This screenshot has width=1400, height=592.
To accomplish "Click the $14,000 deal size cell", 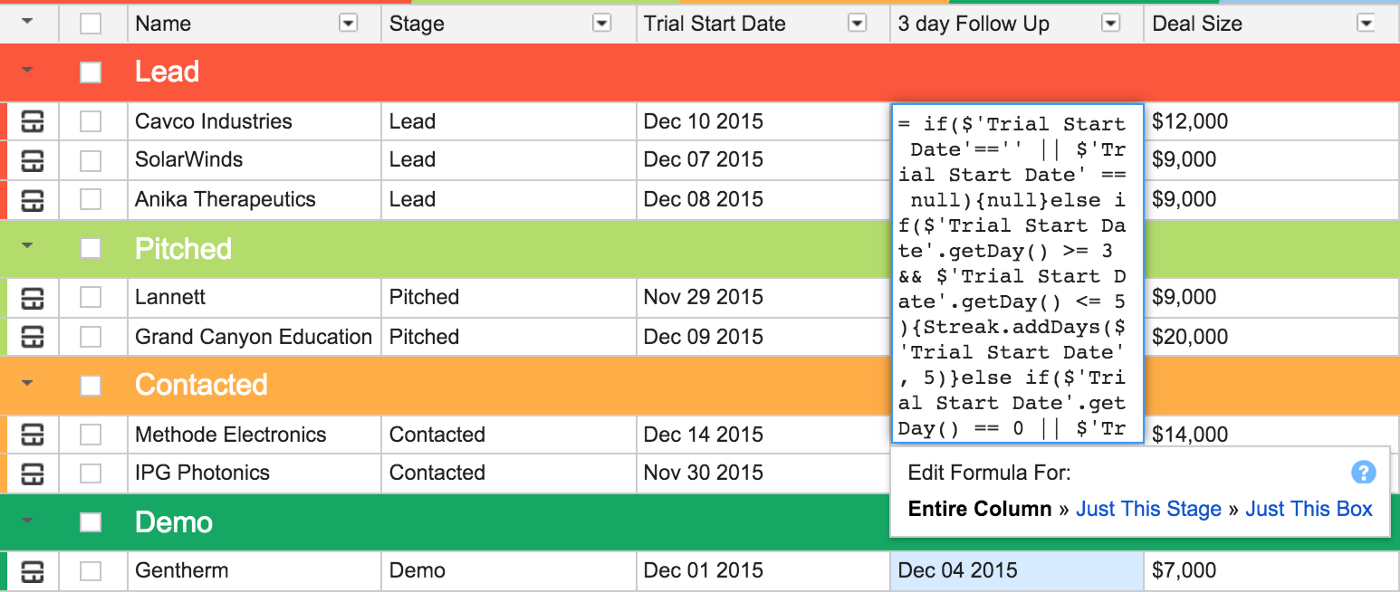I will tap(1271, 435).
